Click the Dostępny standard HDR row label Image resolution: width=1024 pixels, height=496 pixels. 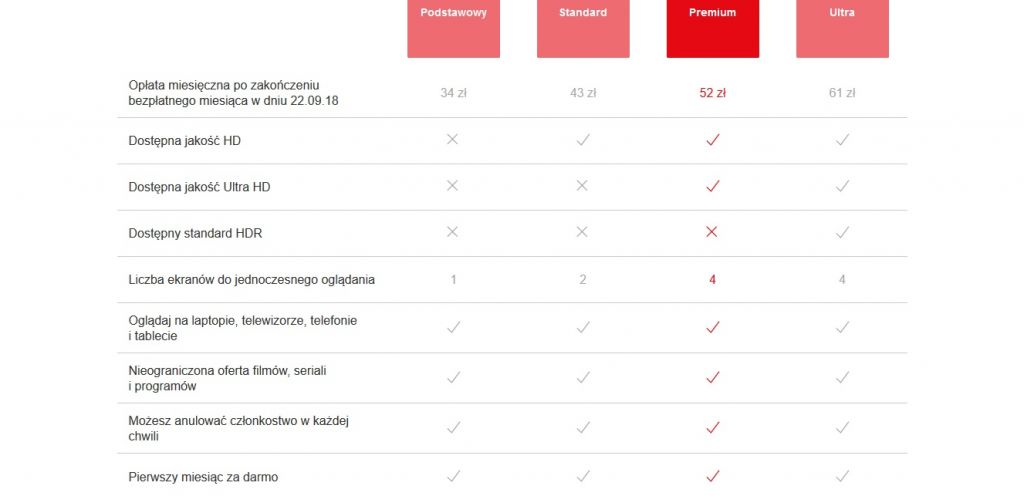tap(196, 233)
